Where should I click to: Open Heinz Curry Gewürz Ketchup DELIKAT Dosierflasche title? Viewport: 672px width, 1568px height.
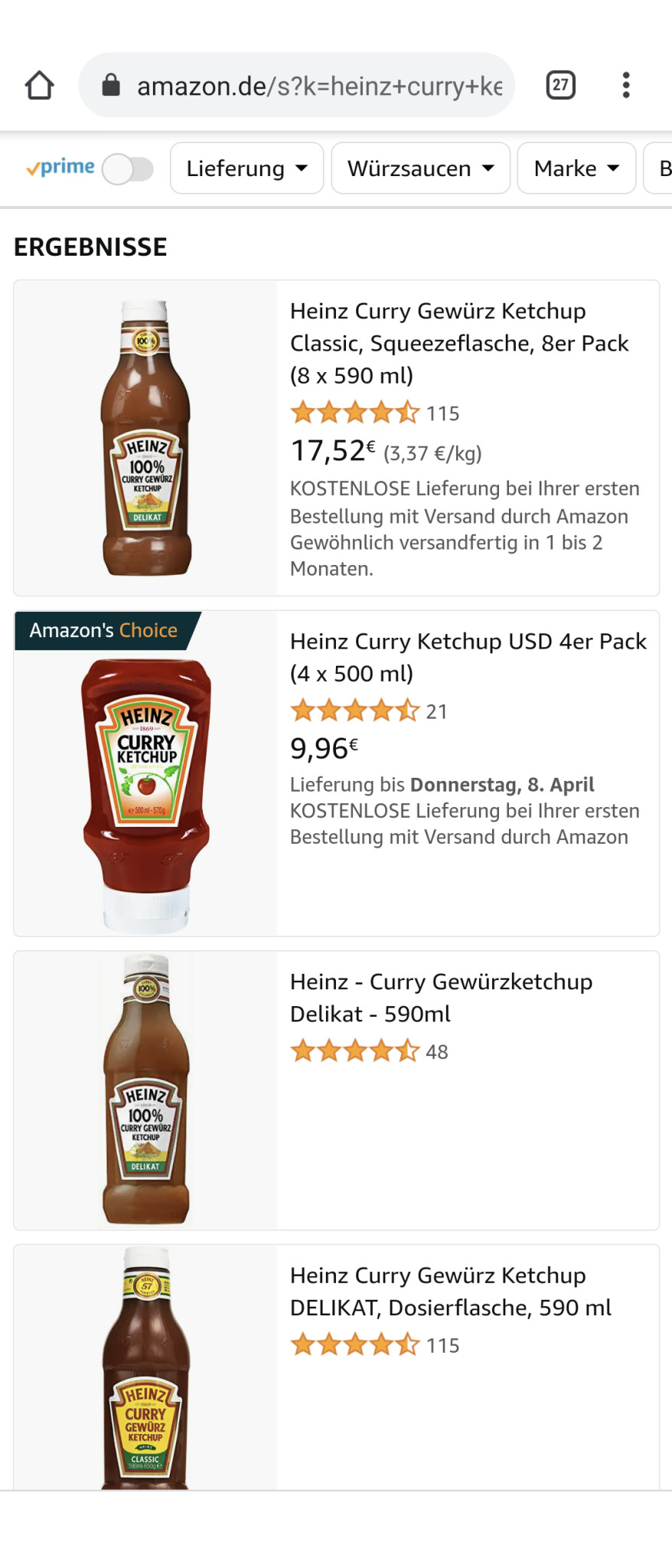450,1292
